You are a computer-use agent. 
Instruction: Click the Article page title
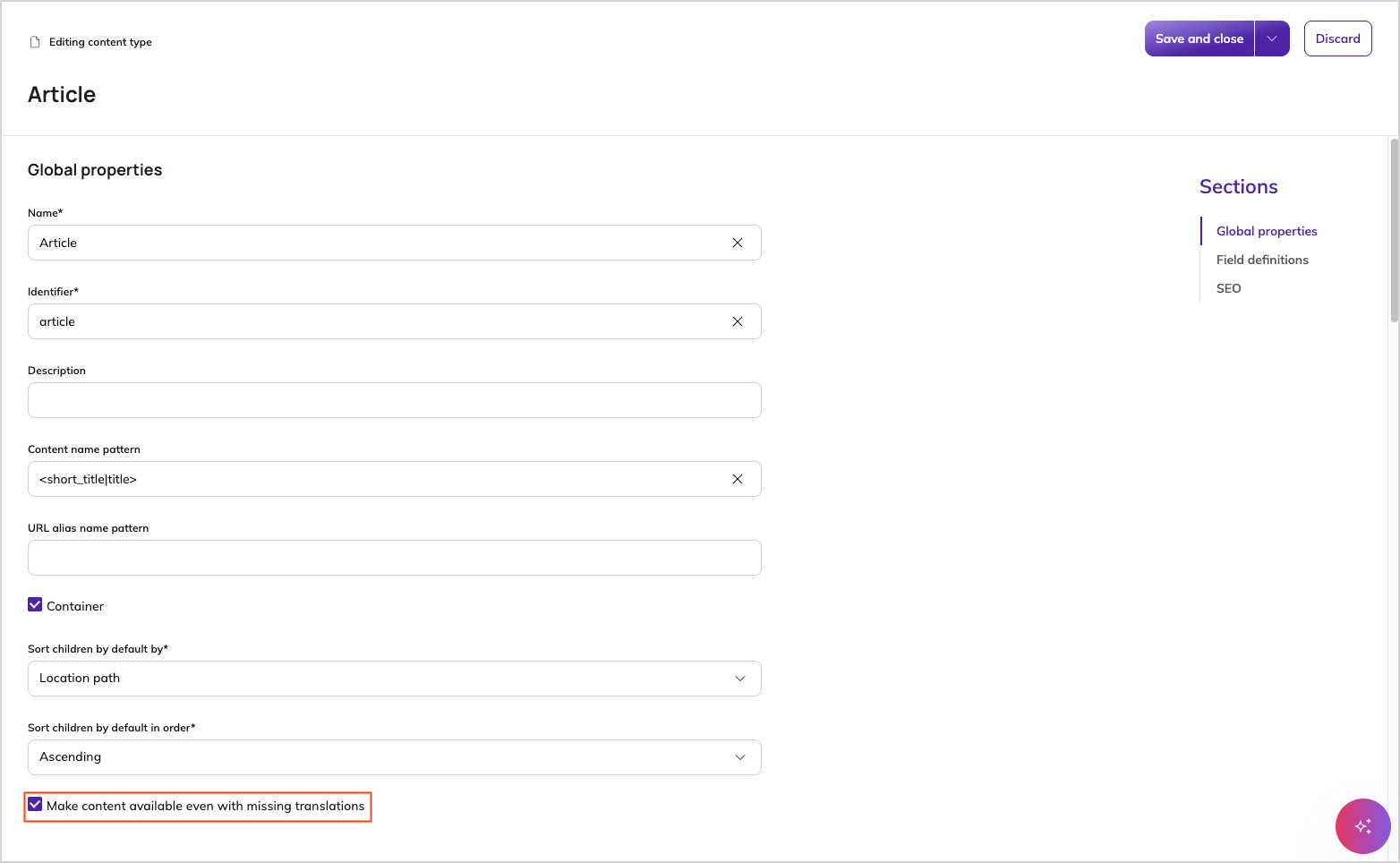62,95
